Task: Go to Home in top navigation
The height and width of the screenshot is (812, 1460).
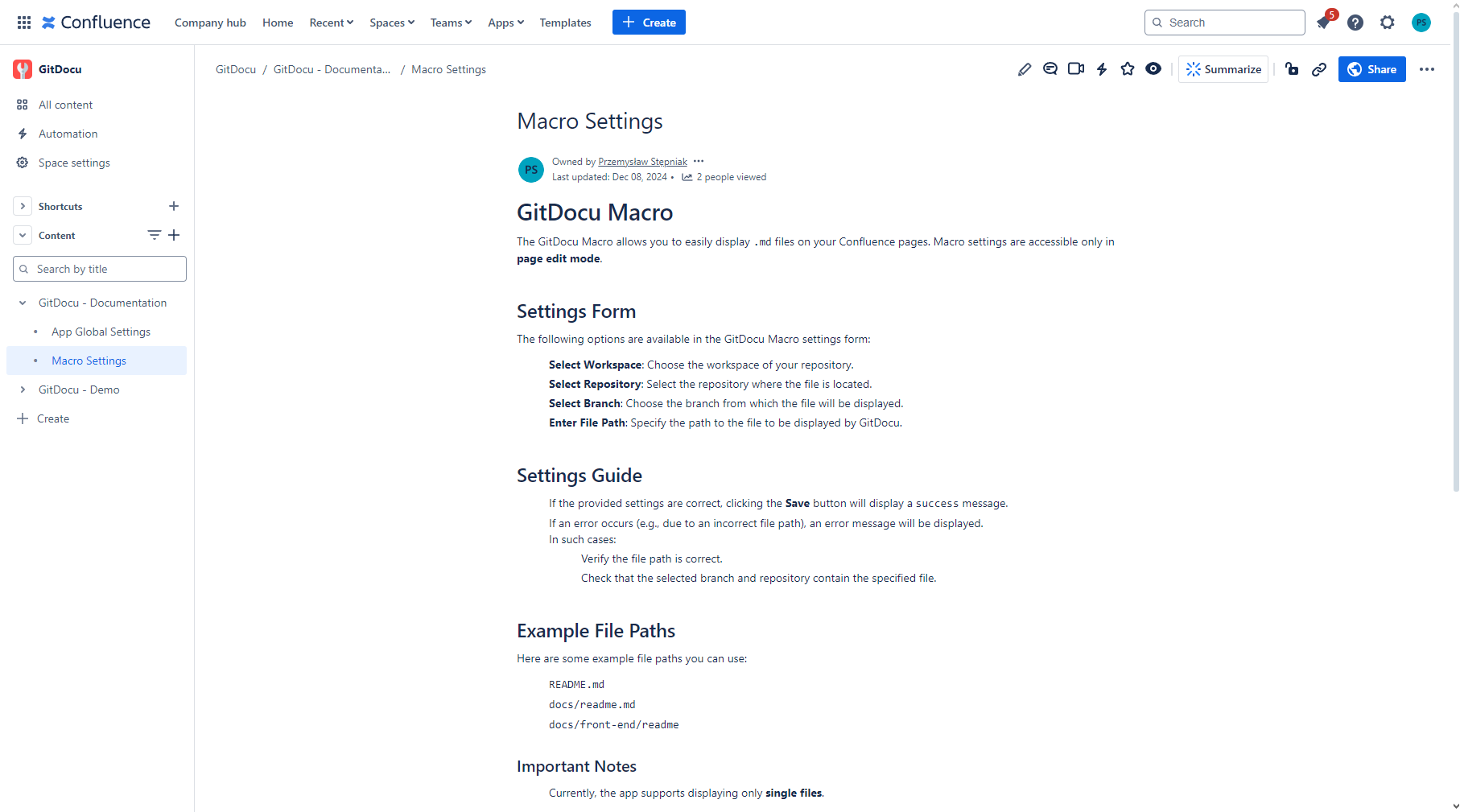Action: (278, 23)
